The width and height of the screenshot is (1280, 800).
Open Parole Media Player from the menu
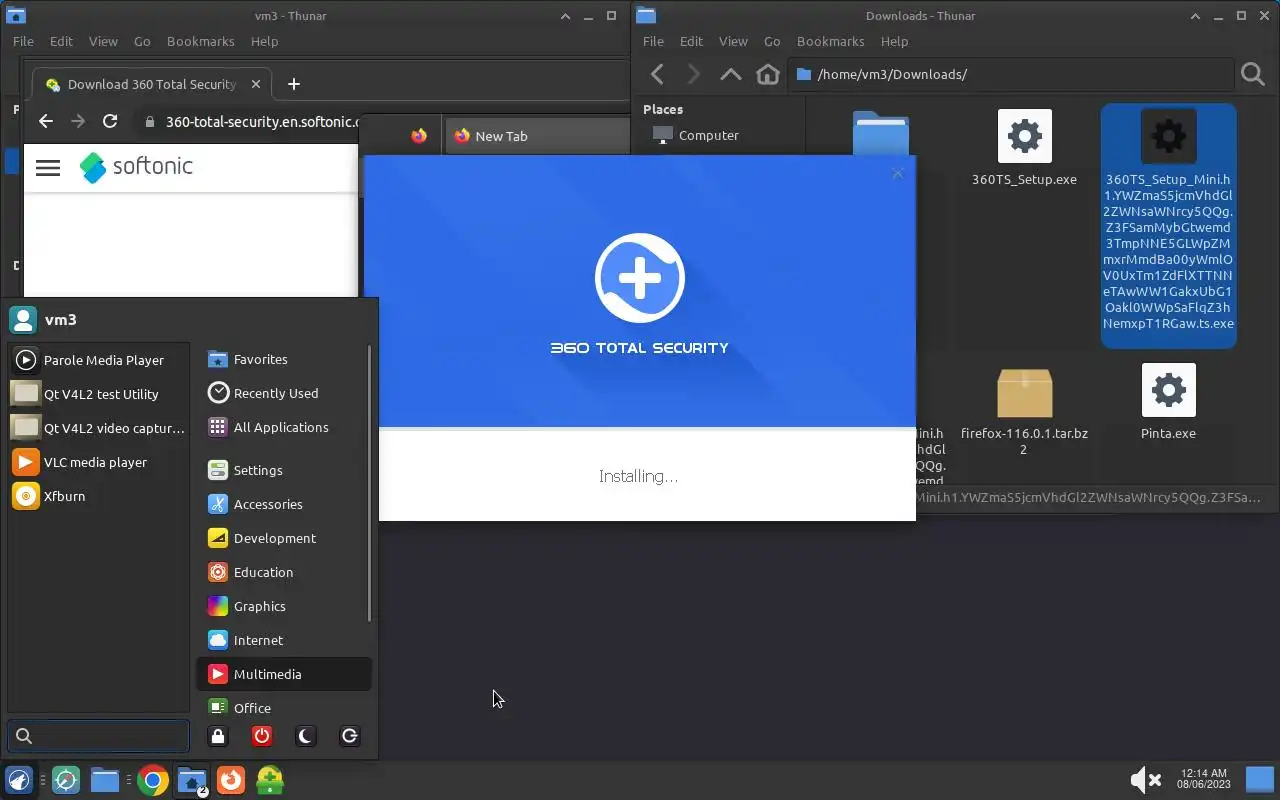98,360
